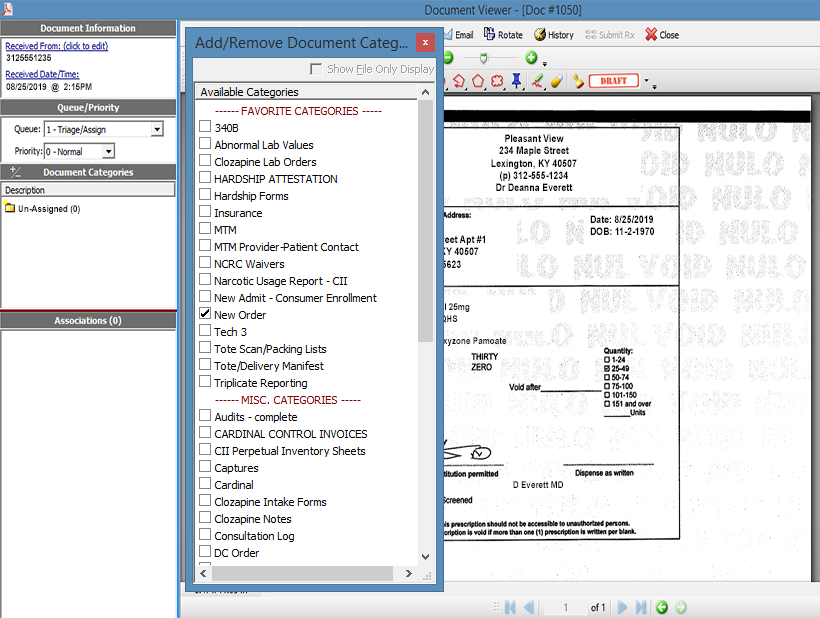The width and height of the screenshot is (820, 618).
Task: Open the document History
Action: [x=553, y=34]
